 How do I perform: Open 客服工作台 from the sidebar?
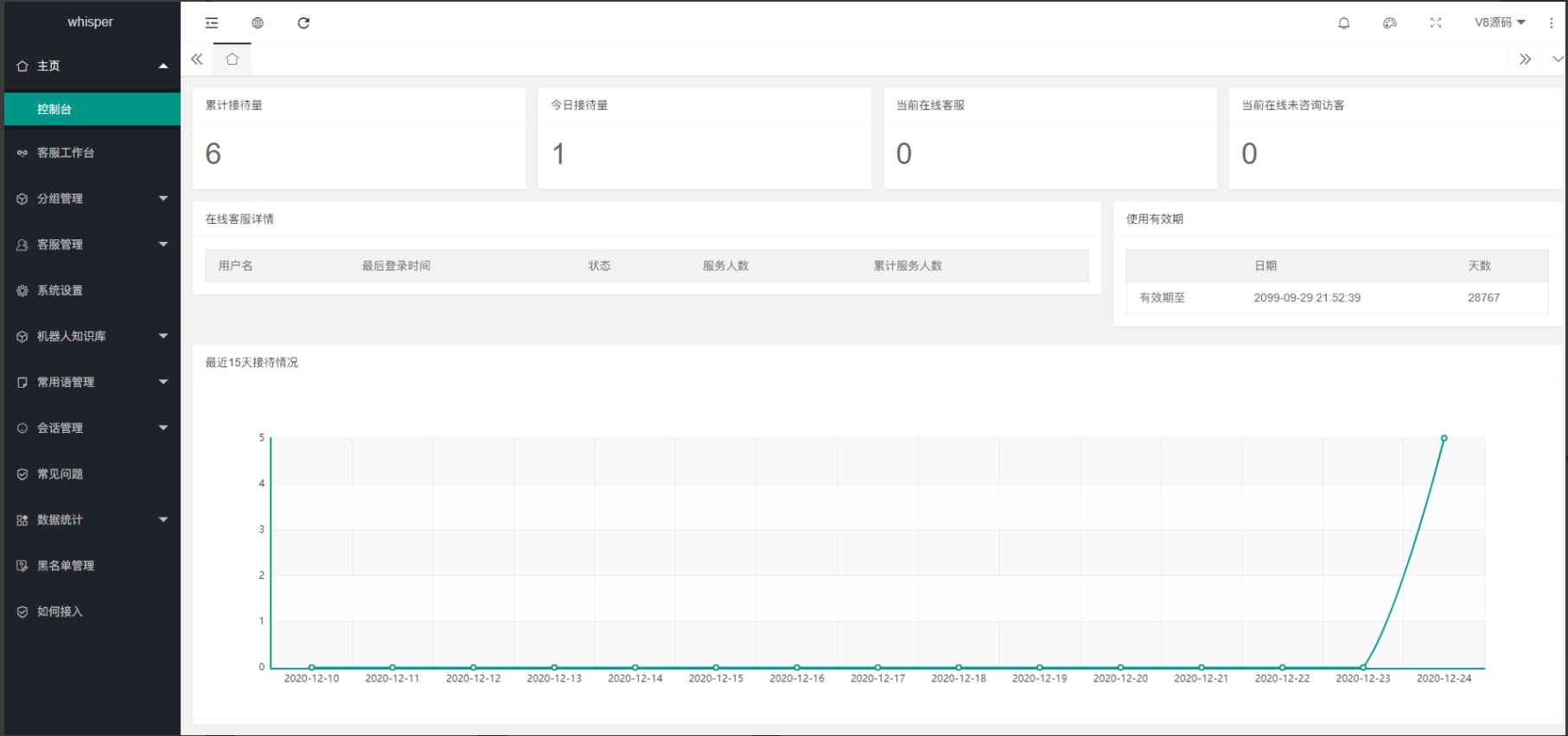pos(91,153)
